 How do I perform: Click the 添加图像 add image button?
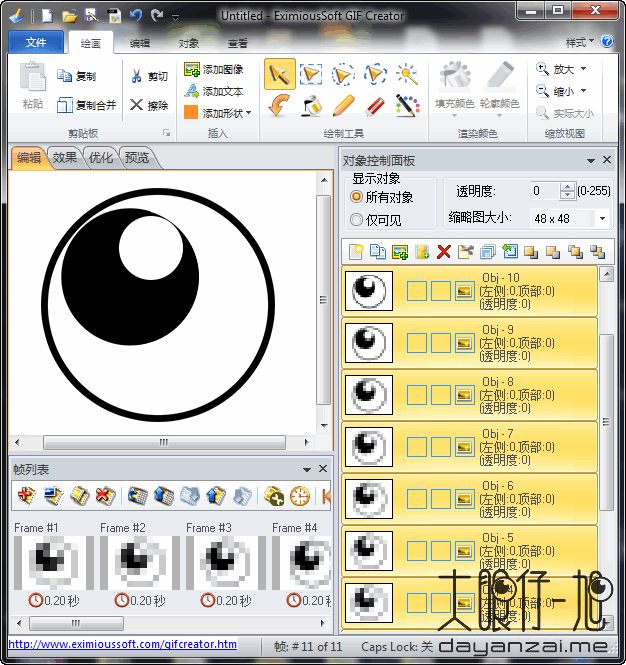214,69
